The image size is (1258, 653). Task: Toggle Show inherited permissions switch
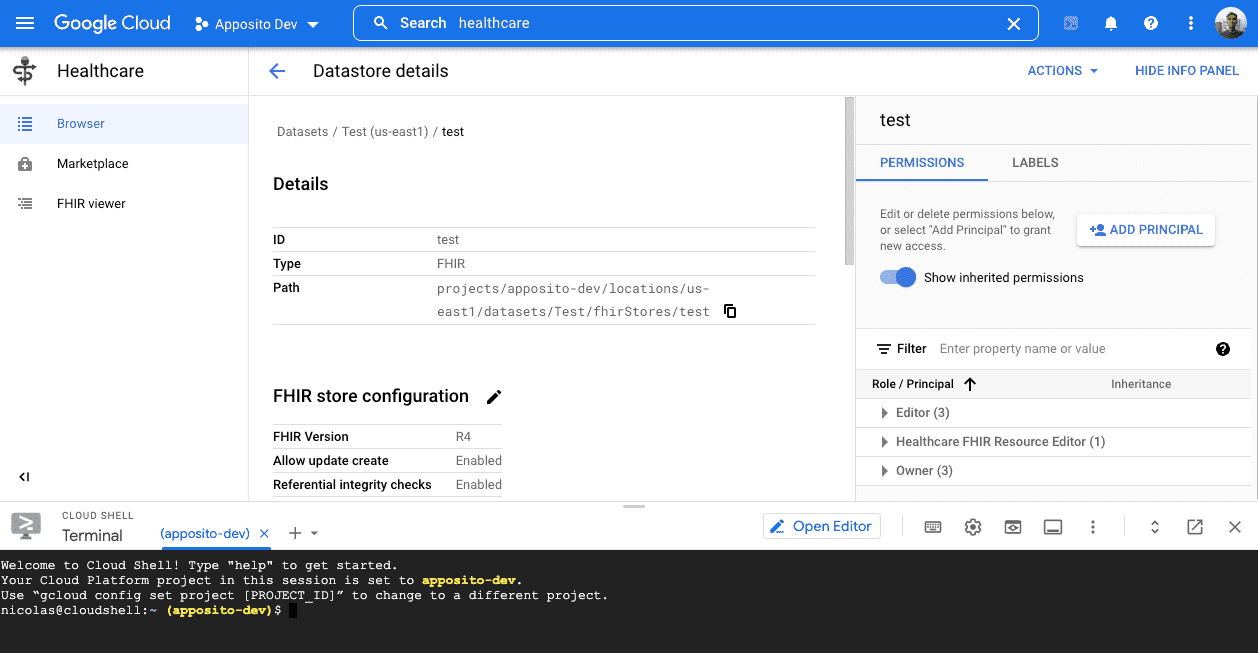tap(898, 278)
